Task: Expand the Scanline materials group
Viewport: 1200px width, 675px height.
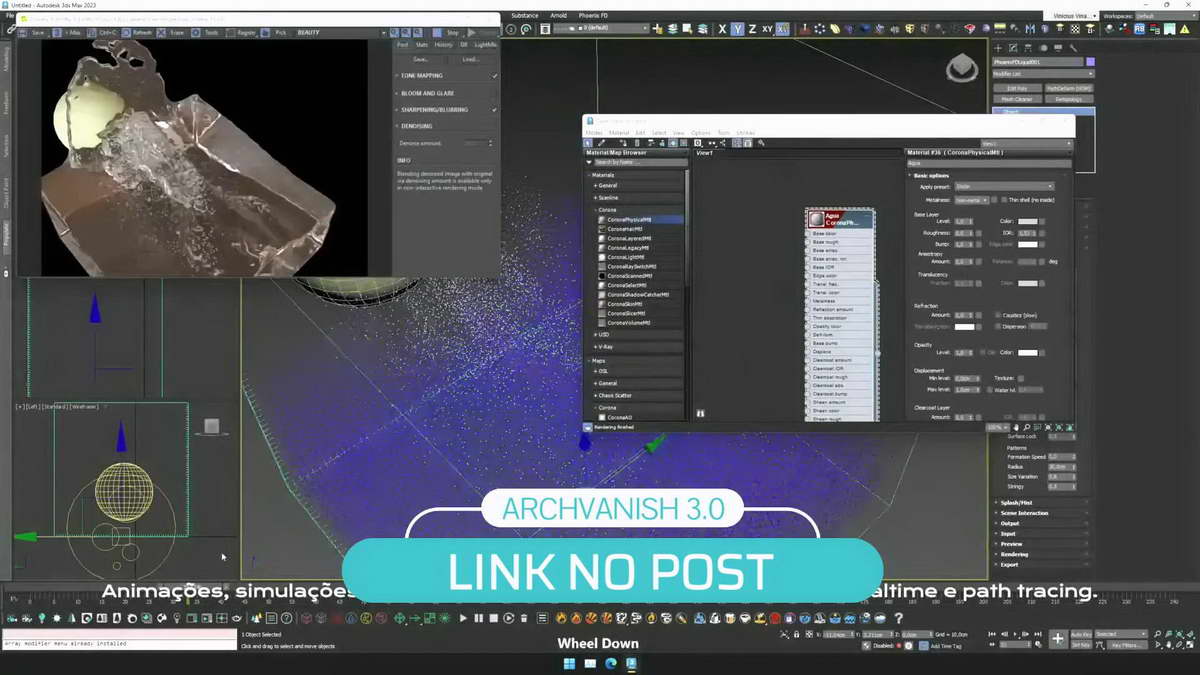Action: click(608, 197)
